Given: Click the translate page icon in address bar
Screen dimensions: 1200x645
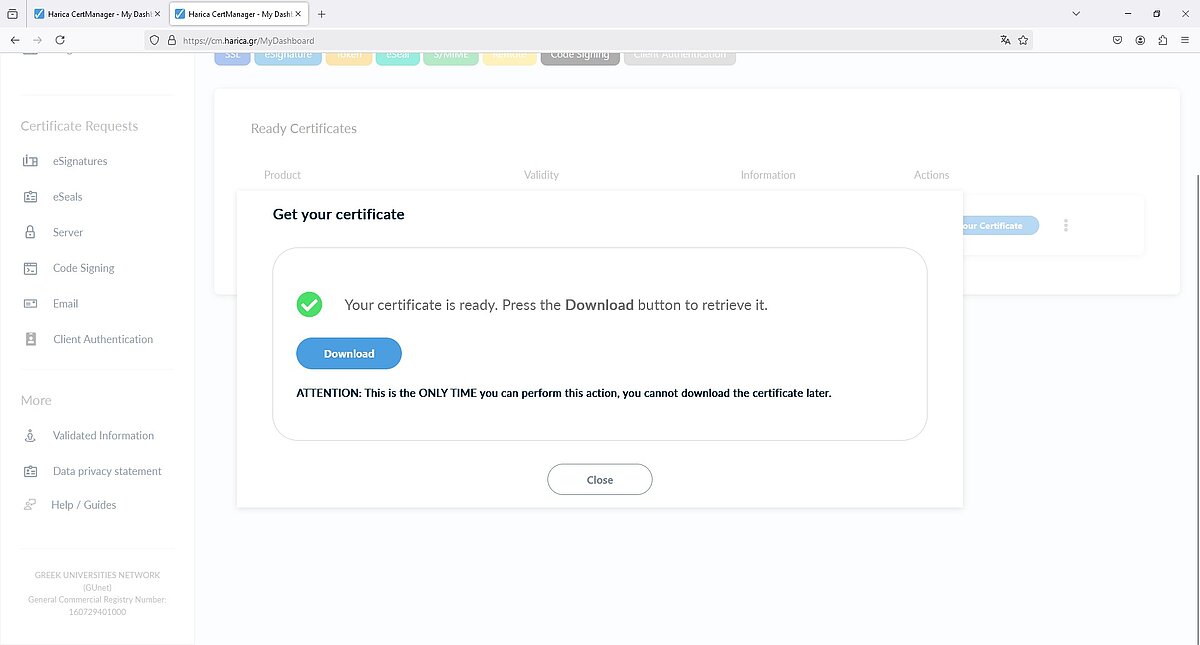Looking at the screenshot, I should pos(1005,40).
